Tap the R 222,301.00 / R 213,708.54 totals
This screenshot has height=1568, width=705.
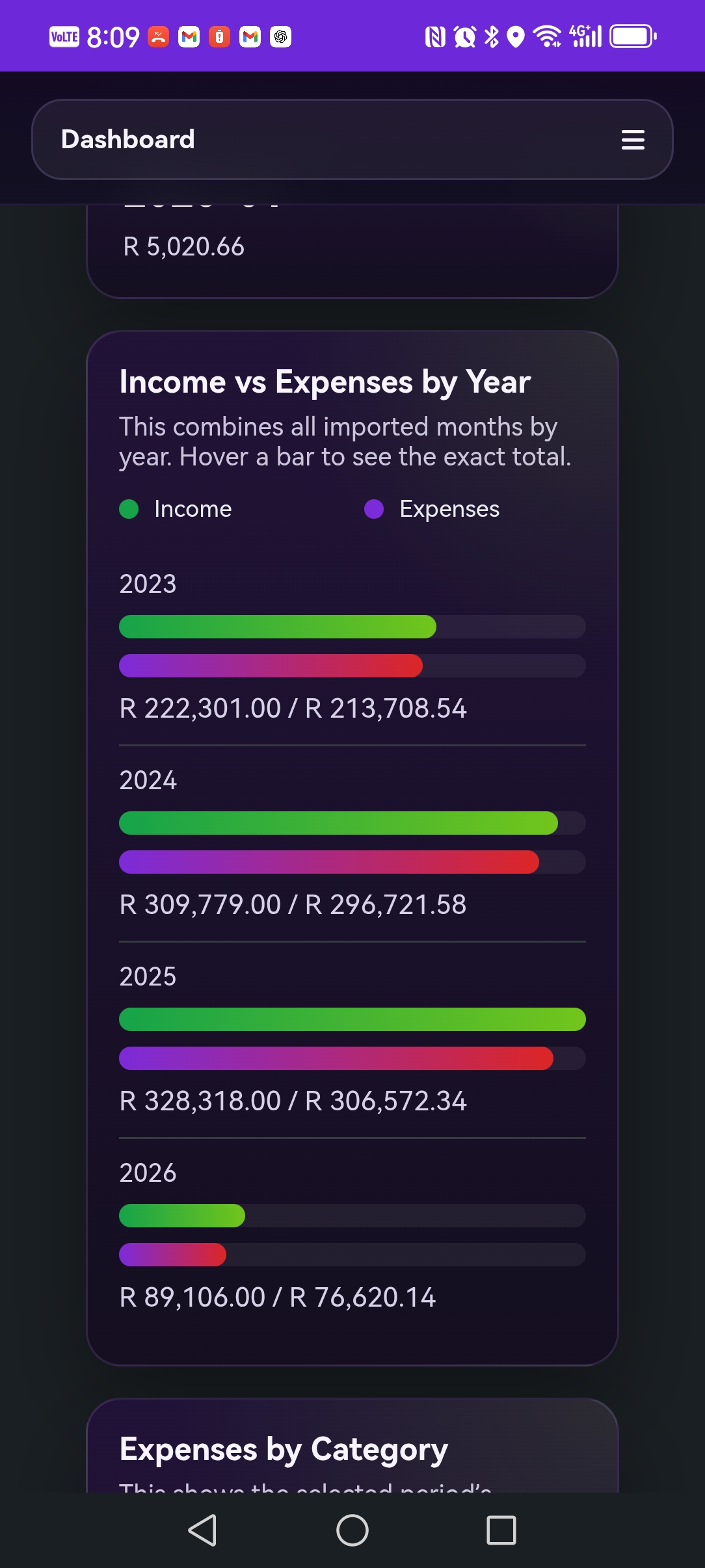[x=292, y=707]
